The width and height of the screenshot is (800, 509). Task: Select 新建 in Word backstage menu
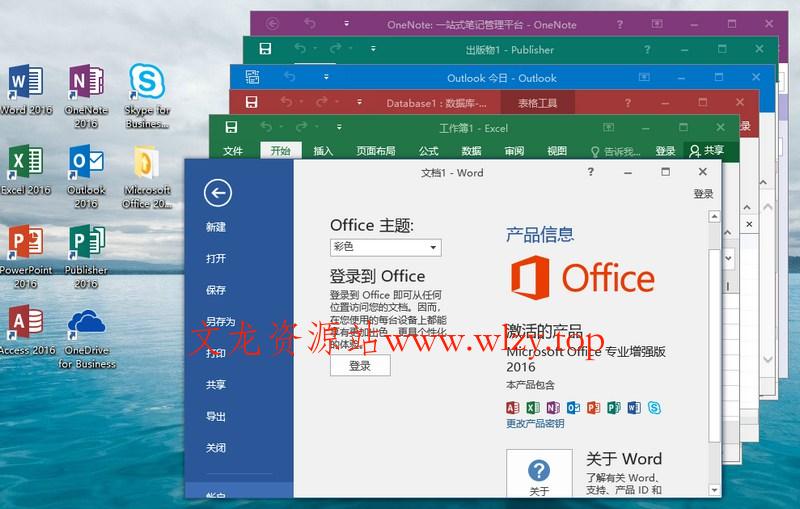click(x=216, y=227)
